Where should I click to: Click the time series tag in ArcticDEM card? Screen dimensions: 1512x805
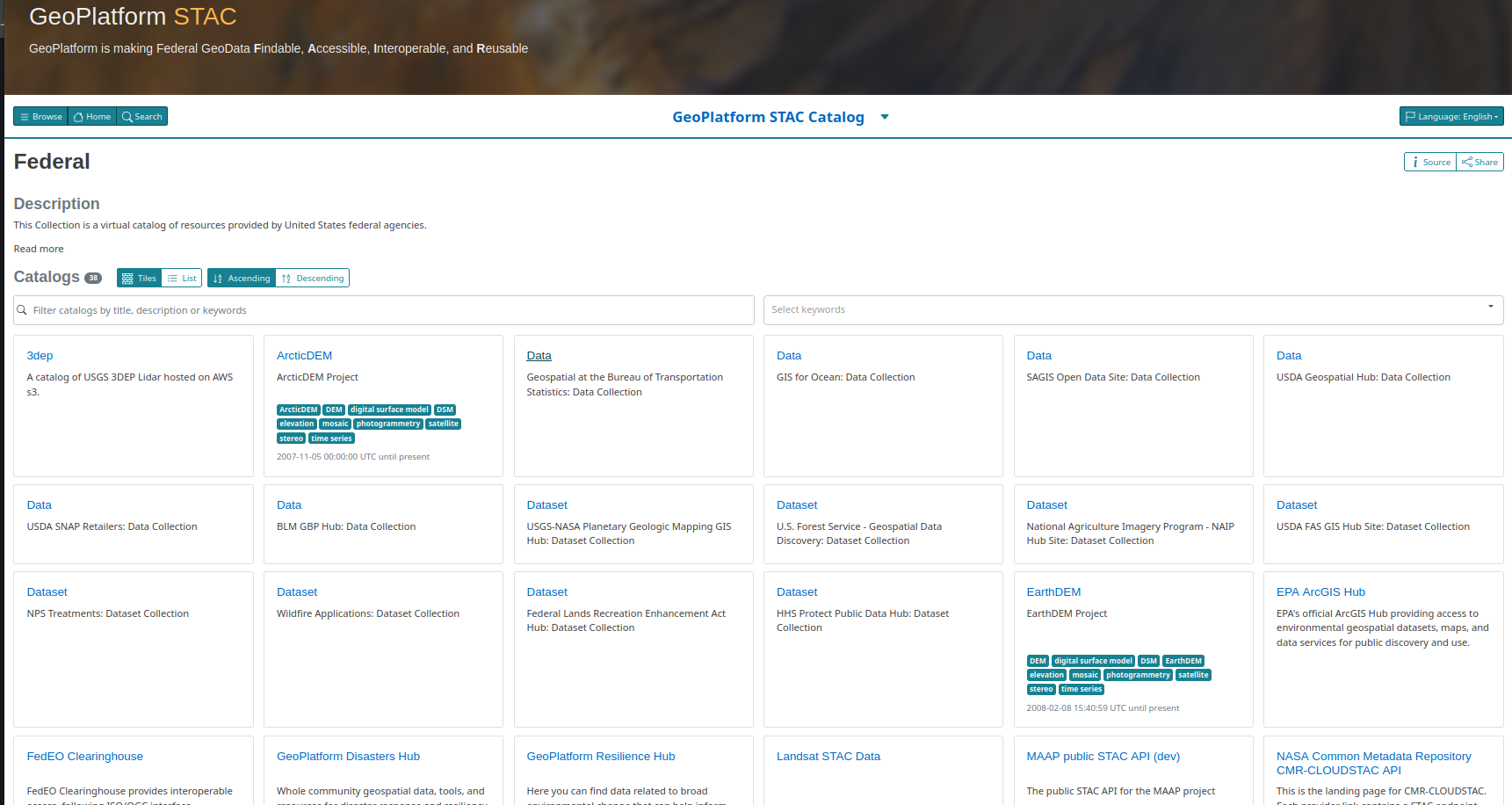pyautogui.click(x=331, y=439)
